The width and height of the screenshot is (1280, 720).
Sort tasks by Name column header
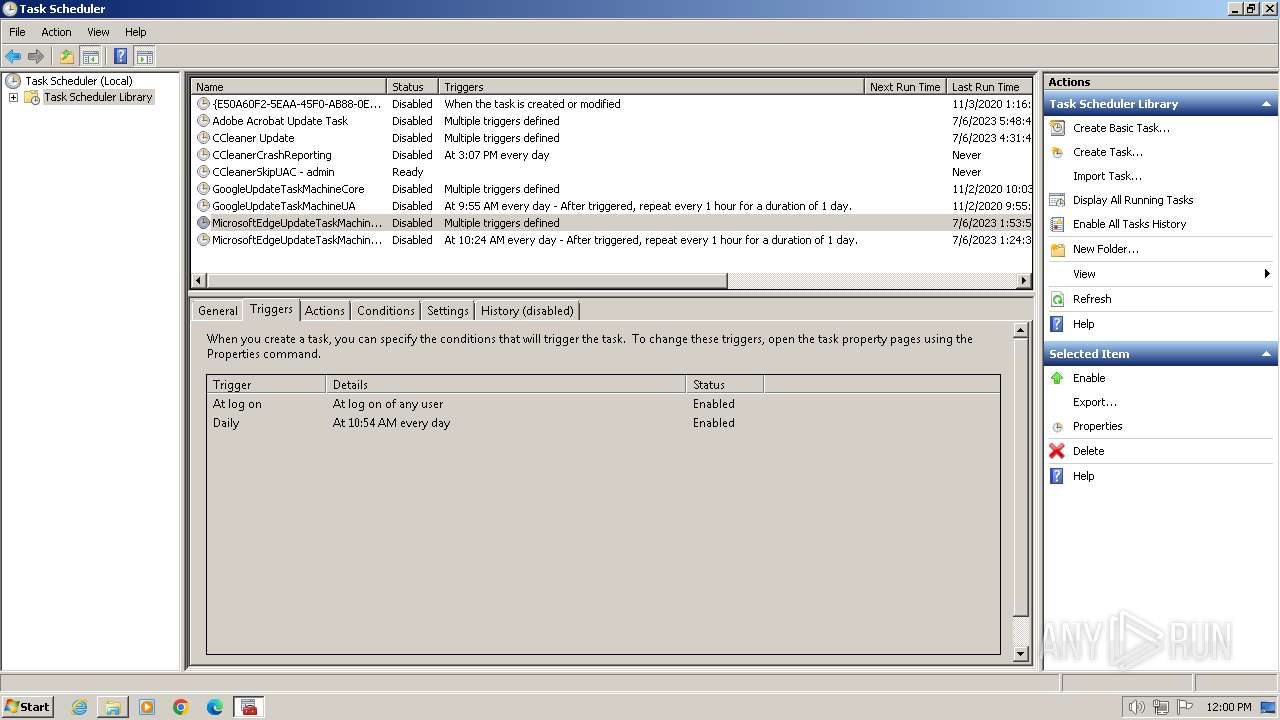tap(288, 87)
